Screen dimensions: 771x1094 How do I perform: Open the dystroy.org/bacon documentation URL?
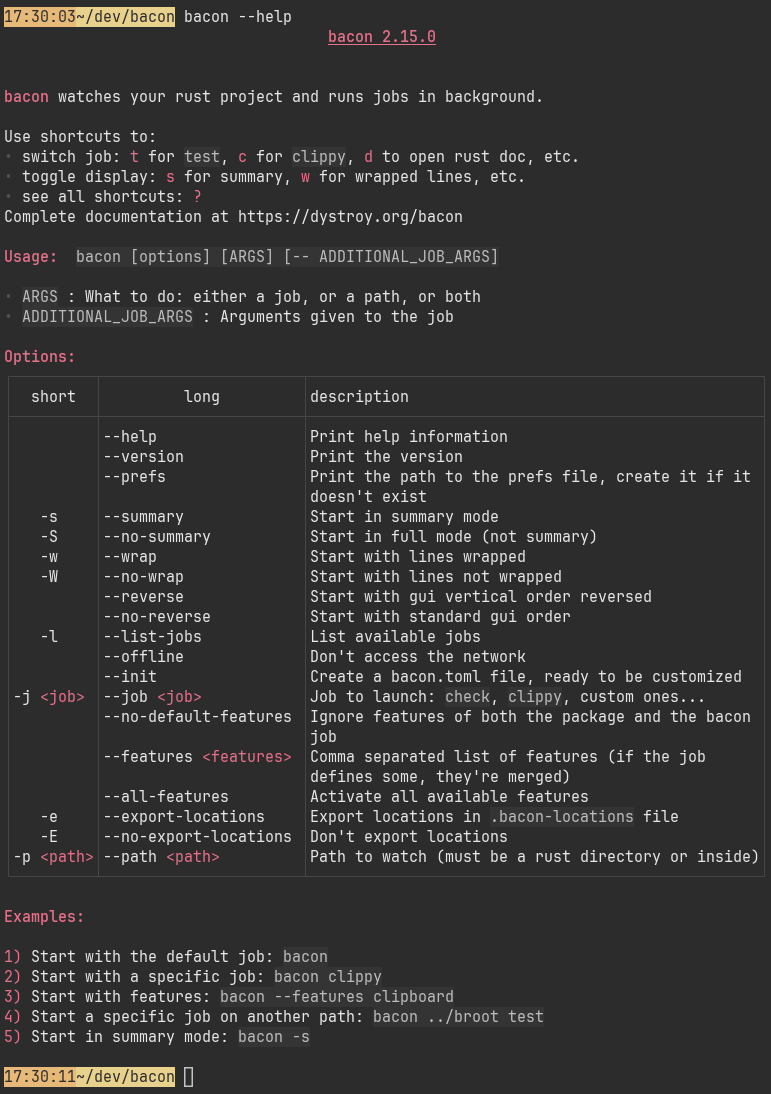click(x=350, y=217)
